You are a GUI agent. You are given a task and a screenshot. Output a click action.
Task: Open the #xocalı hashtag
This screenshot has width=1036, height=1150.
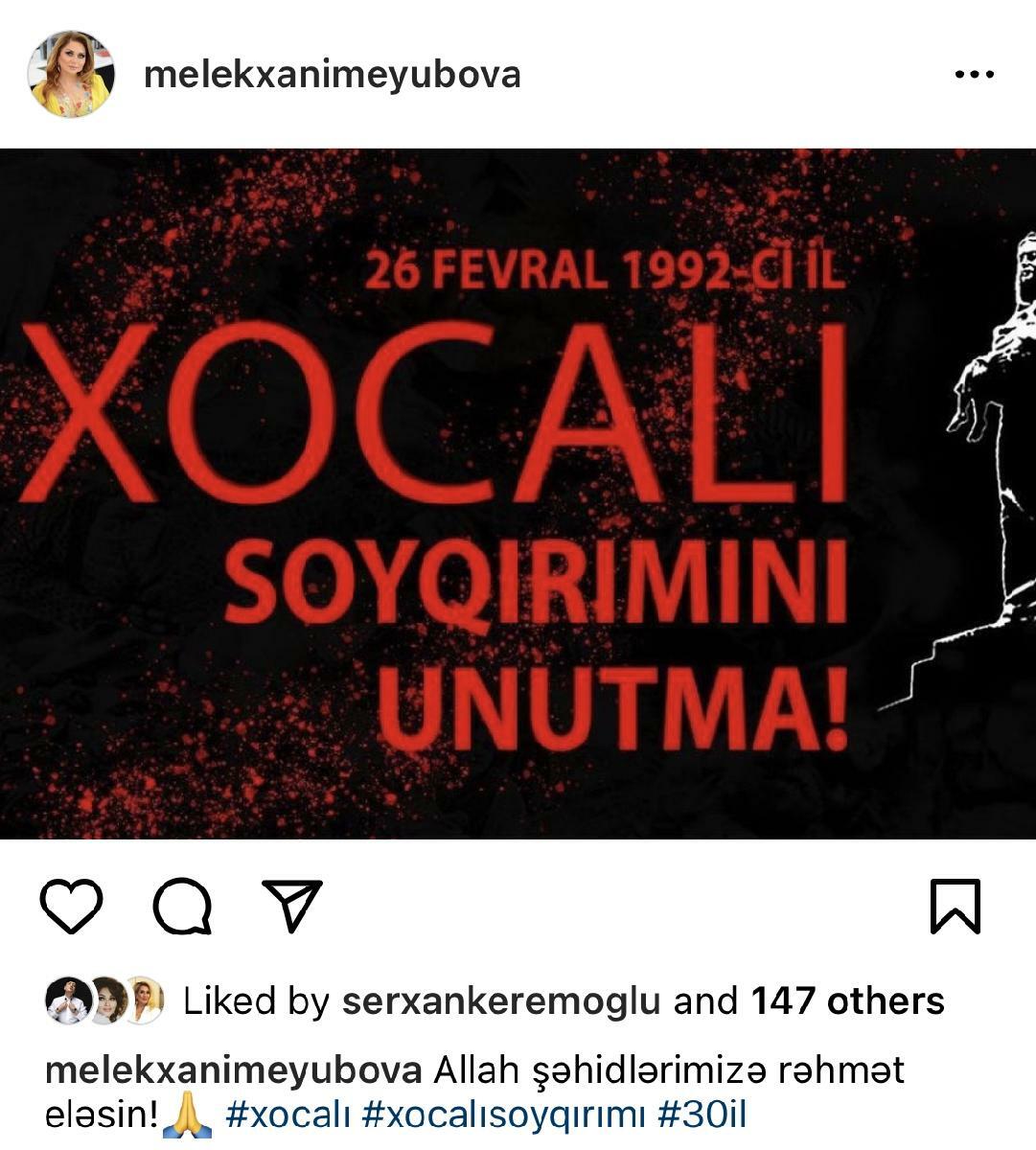(289, 1115)
